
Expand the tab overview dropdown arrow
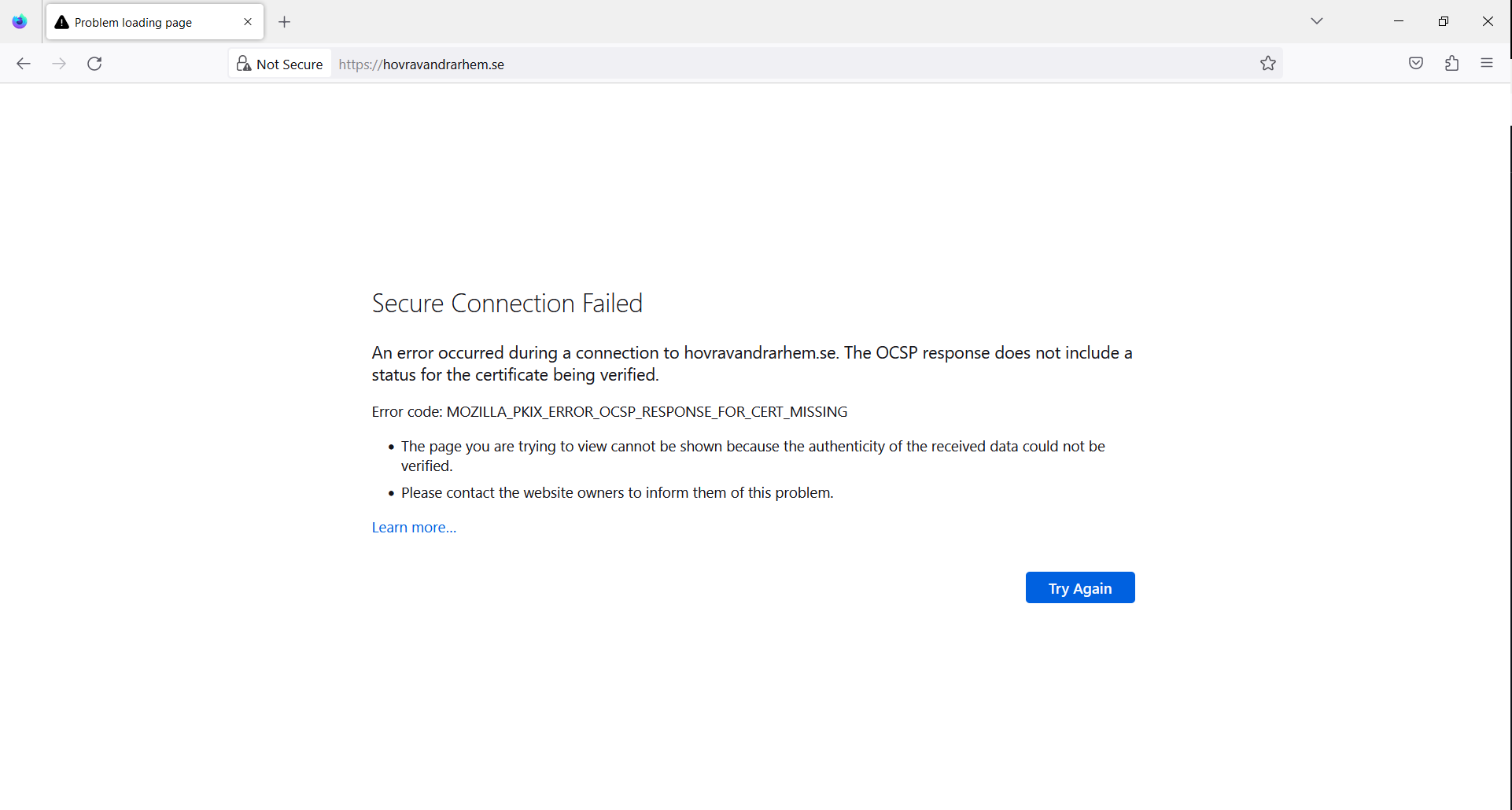click(1317, 21)
